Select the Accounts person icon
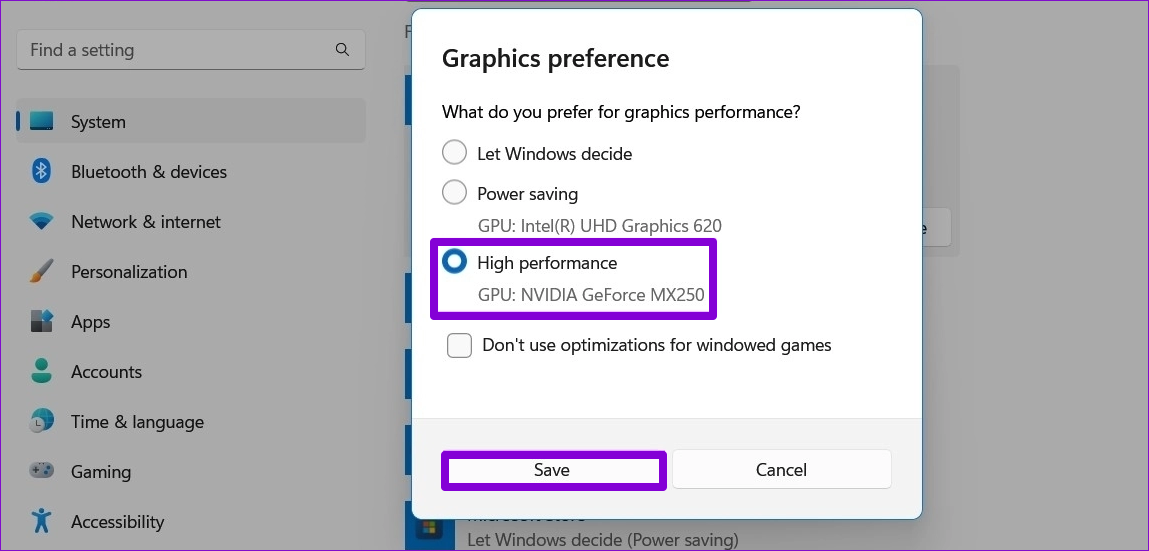 click(42, 371)
